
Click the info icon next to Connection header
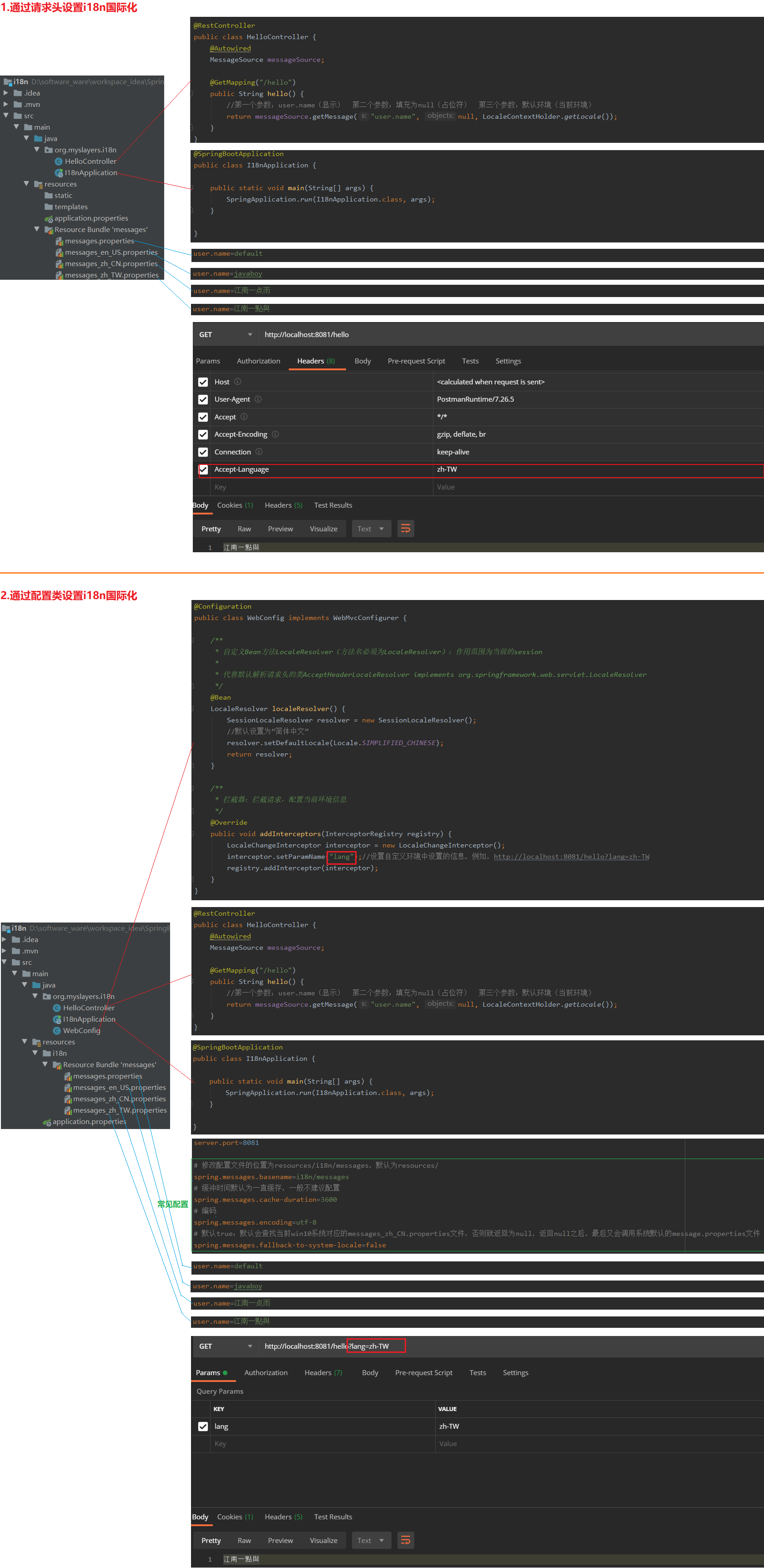coord(259,452)
